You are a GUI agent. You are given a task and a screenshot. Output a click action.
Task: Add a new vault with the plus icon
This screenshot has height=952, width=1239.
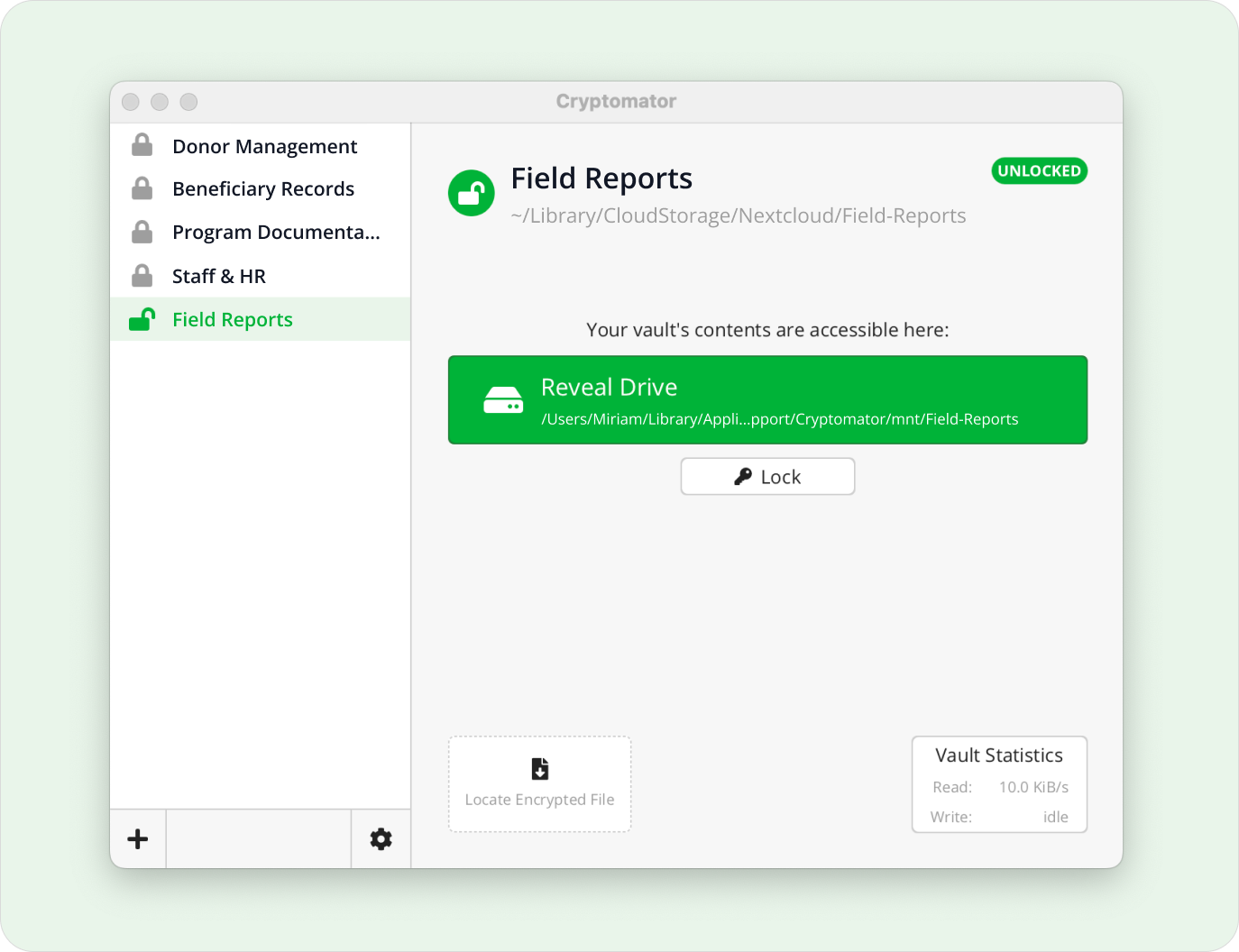pos(137,838)
